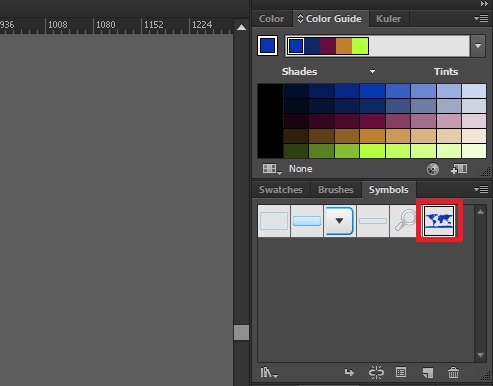Screen dimensions: 493x386
Task: Click the canvas vertical scrollbar thumb
Action: pos(241,332)
